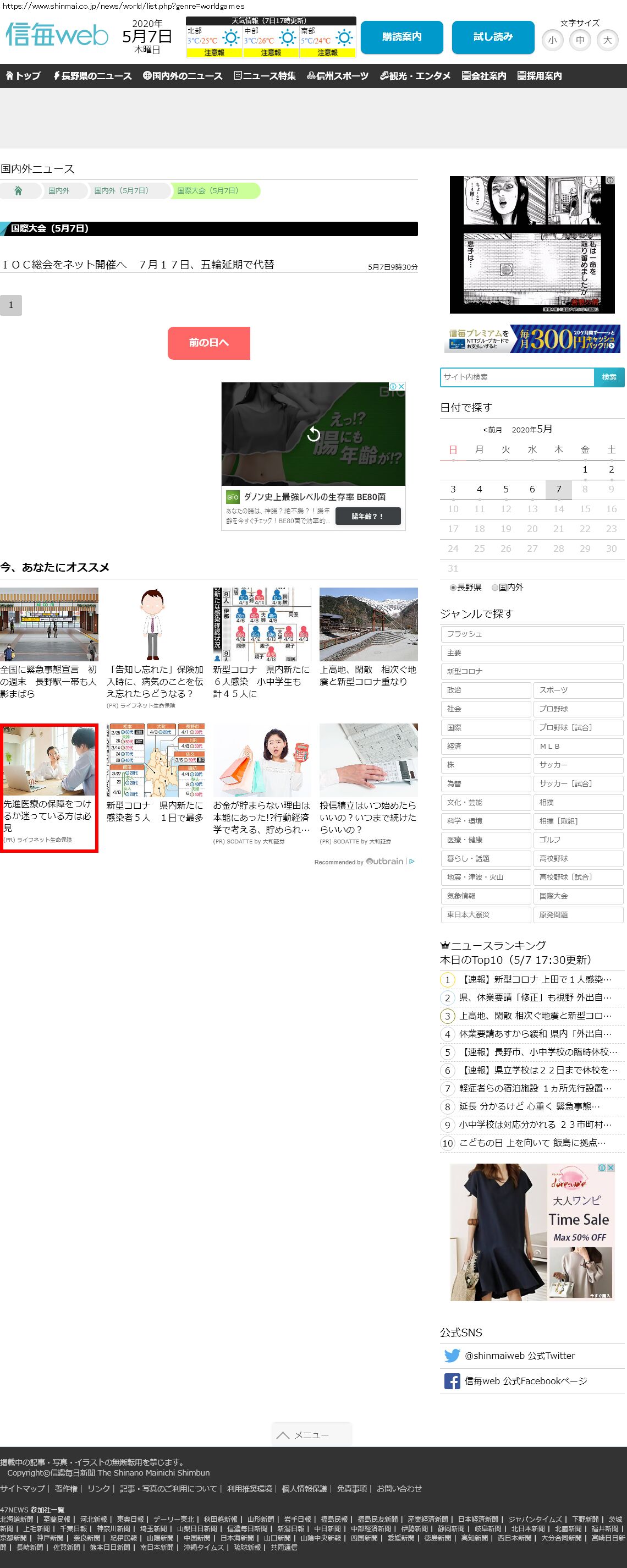Open the IOC総会 article headline

point(138,265)
